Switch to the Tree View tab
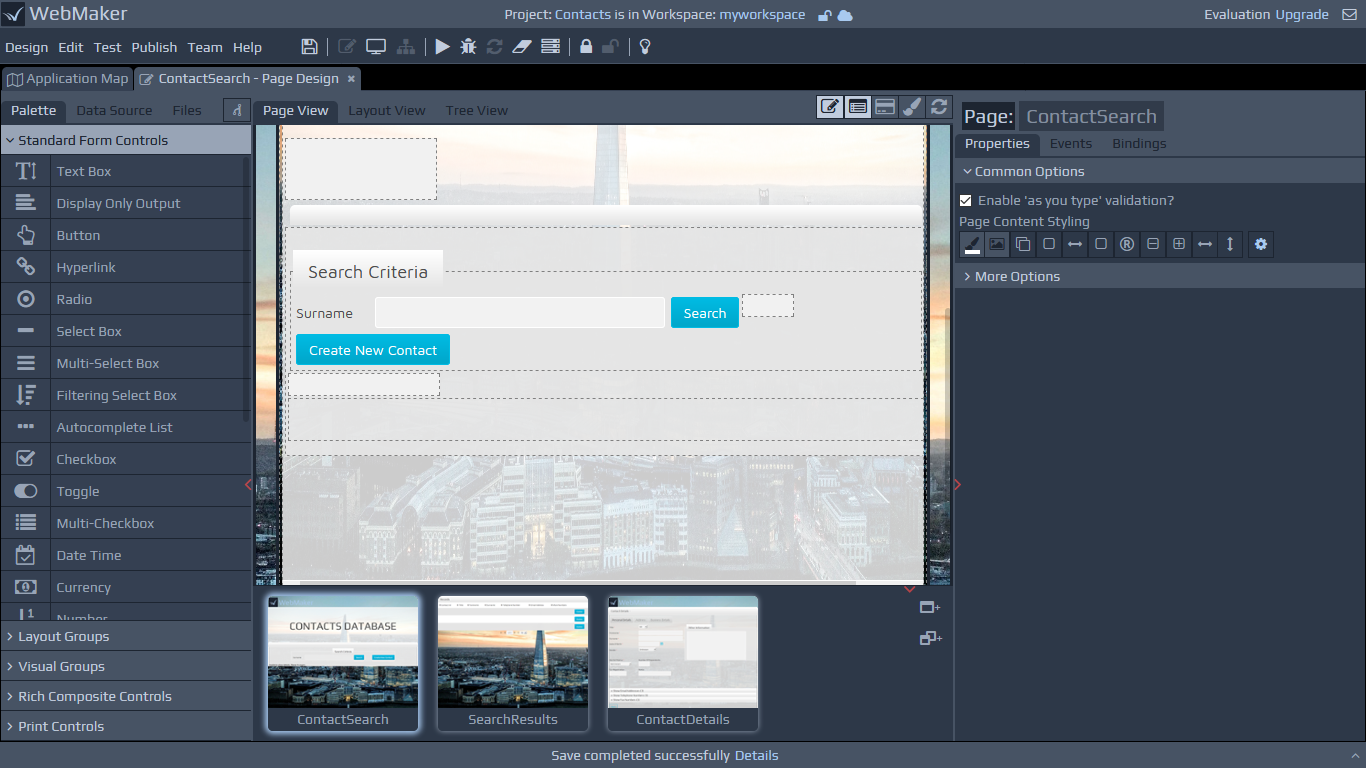1366x768 pixels. point(477,110)
